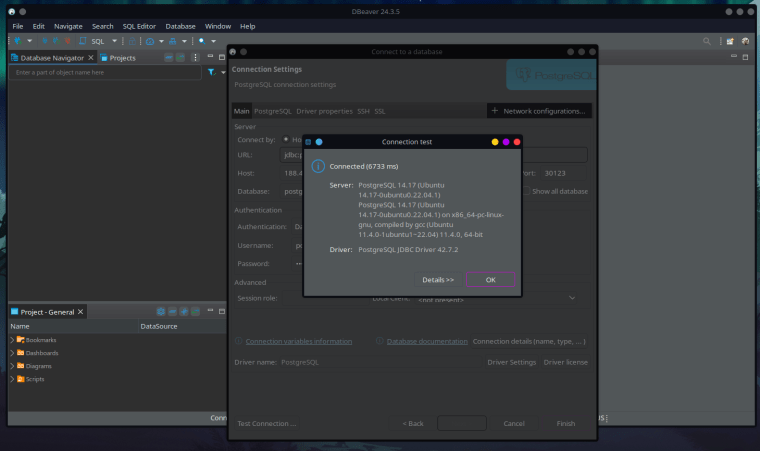Open dropdown next to New Connection icon
This screenshot has width=760, height=451.
(30, 41)
